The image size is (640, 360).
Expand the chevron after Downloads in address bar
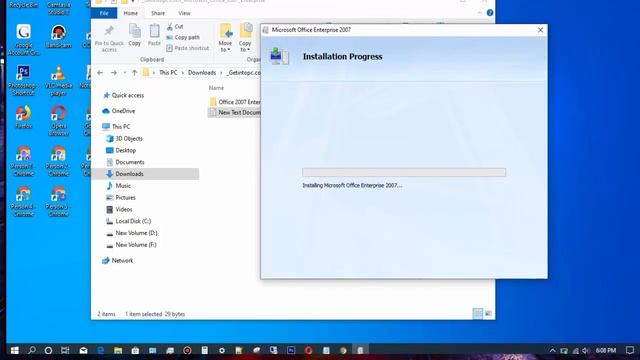pos(221,73)
